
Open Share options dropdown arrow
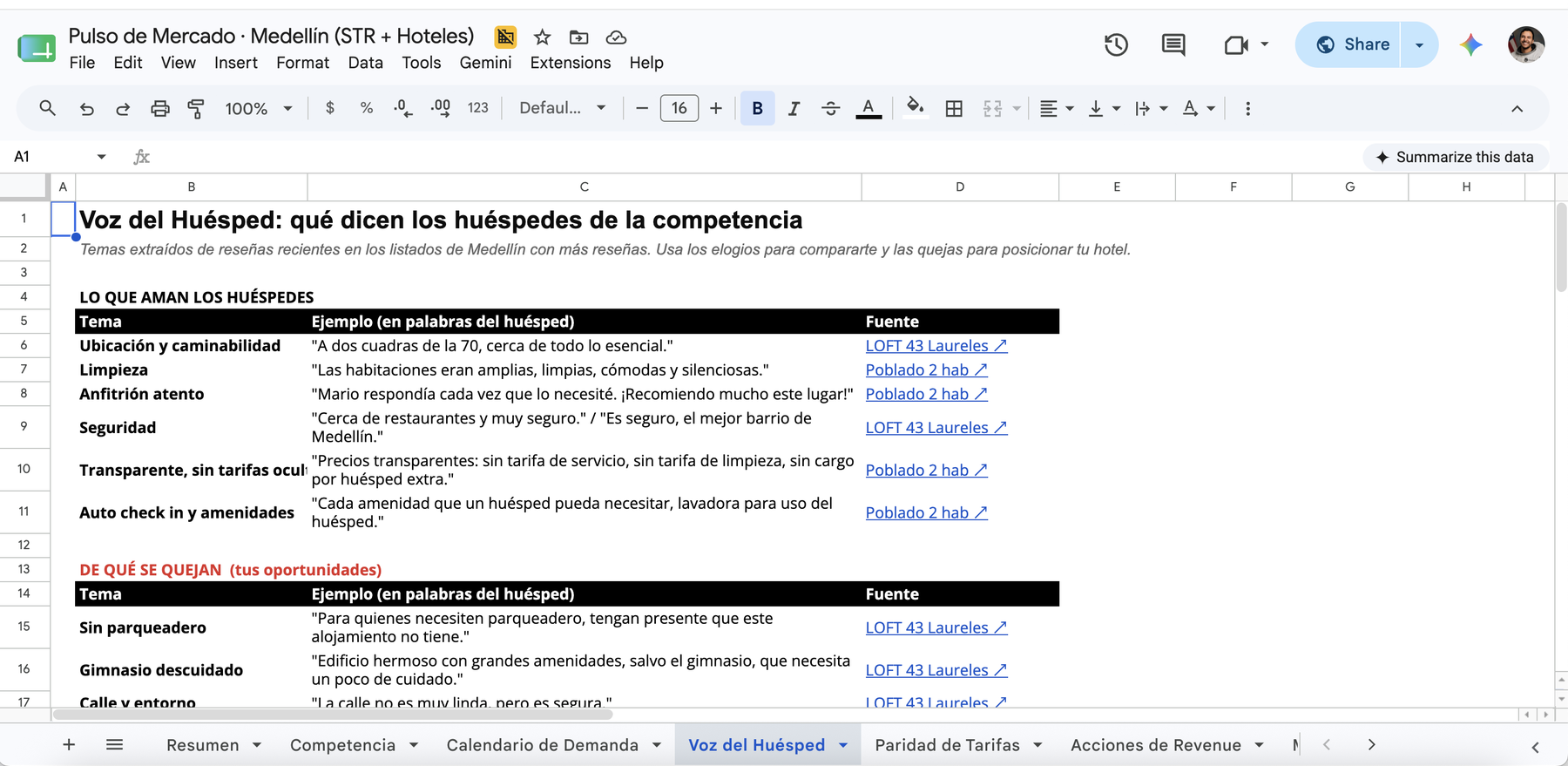point(1419,44)
